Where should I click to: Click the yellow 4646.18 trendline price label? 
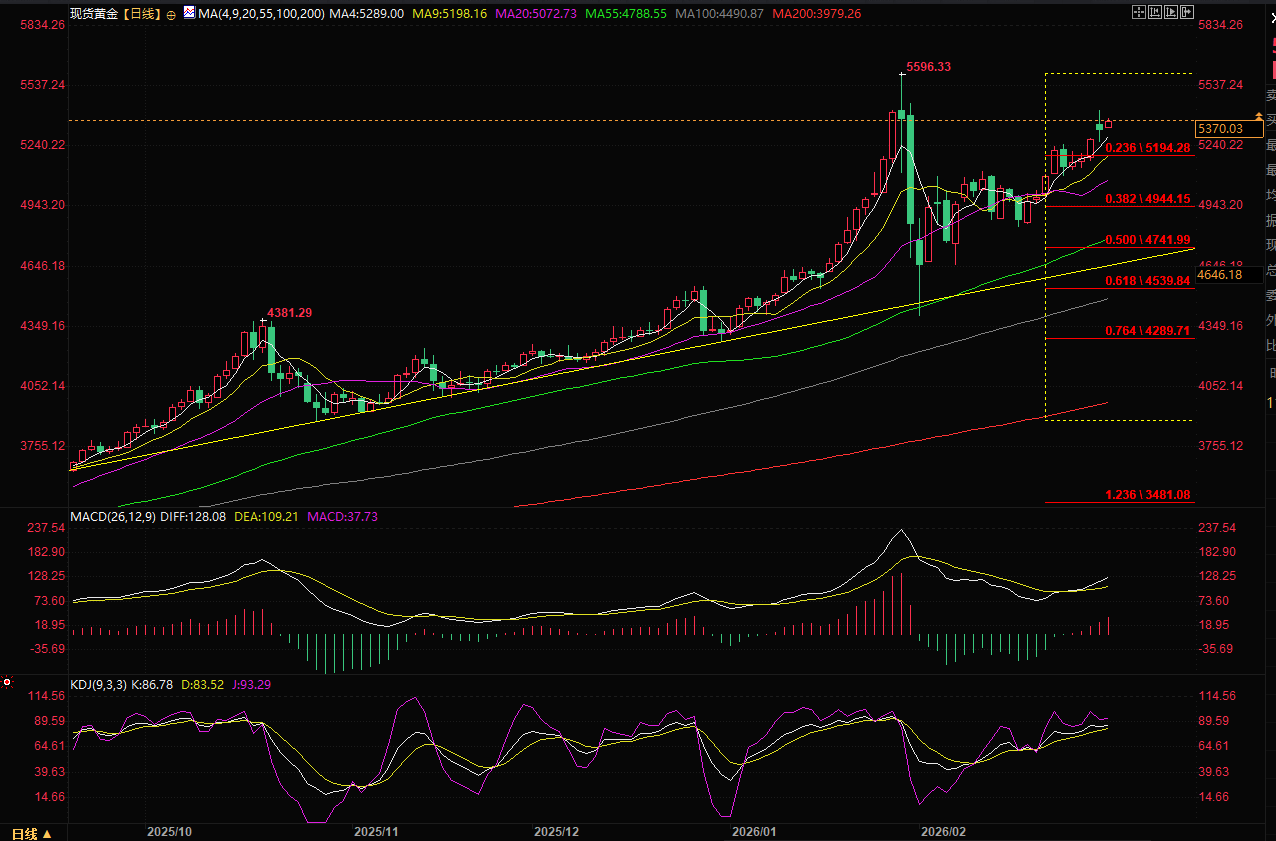tap(1219, 274)
